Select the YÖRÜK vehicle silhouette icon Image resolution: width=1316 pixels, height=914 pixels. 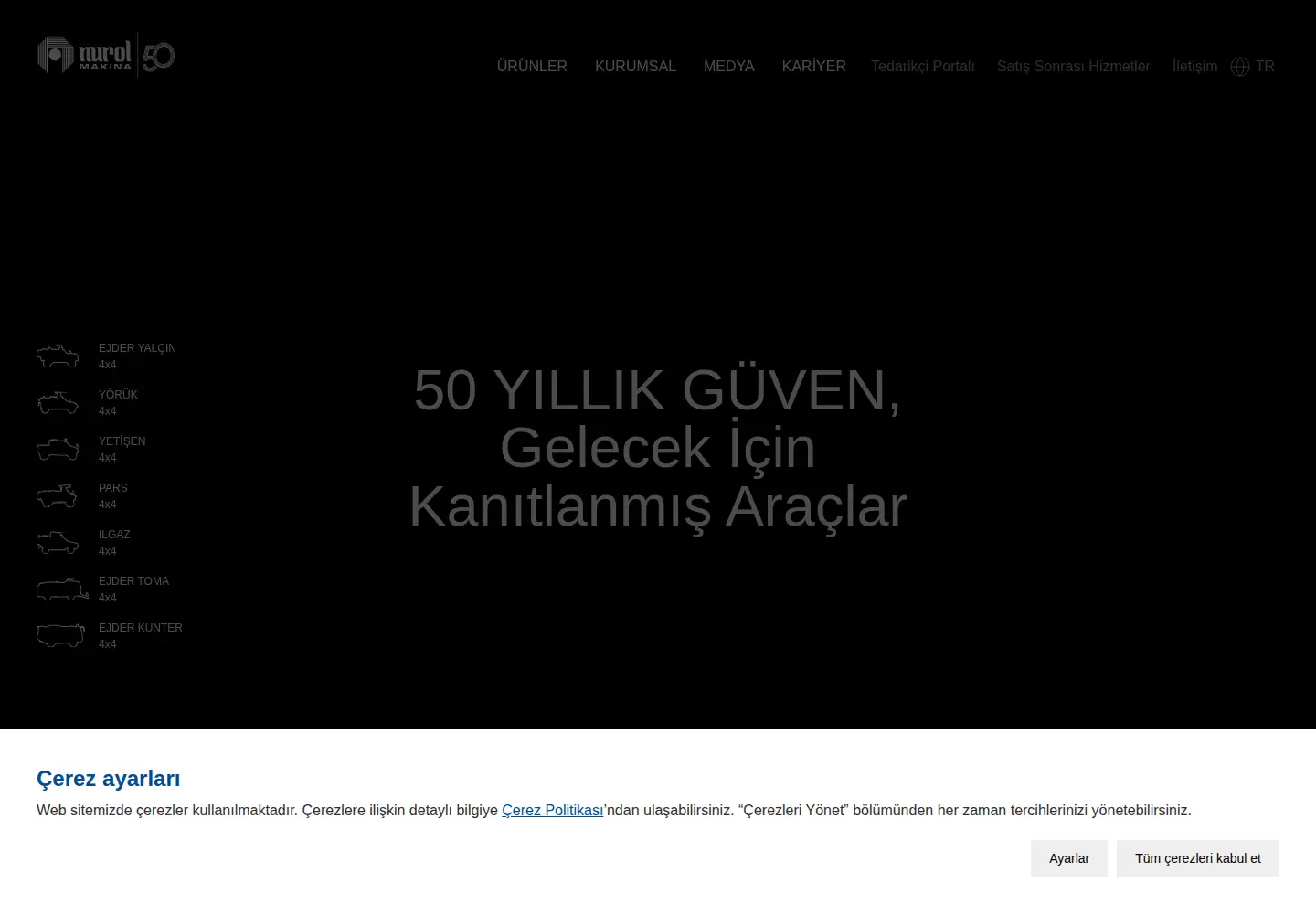(x=58, y=402)
